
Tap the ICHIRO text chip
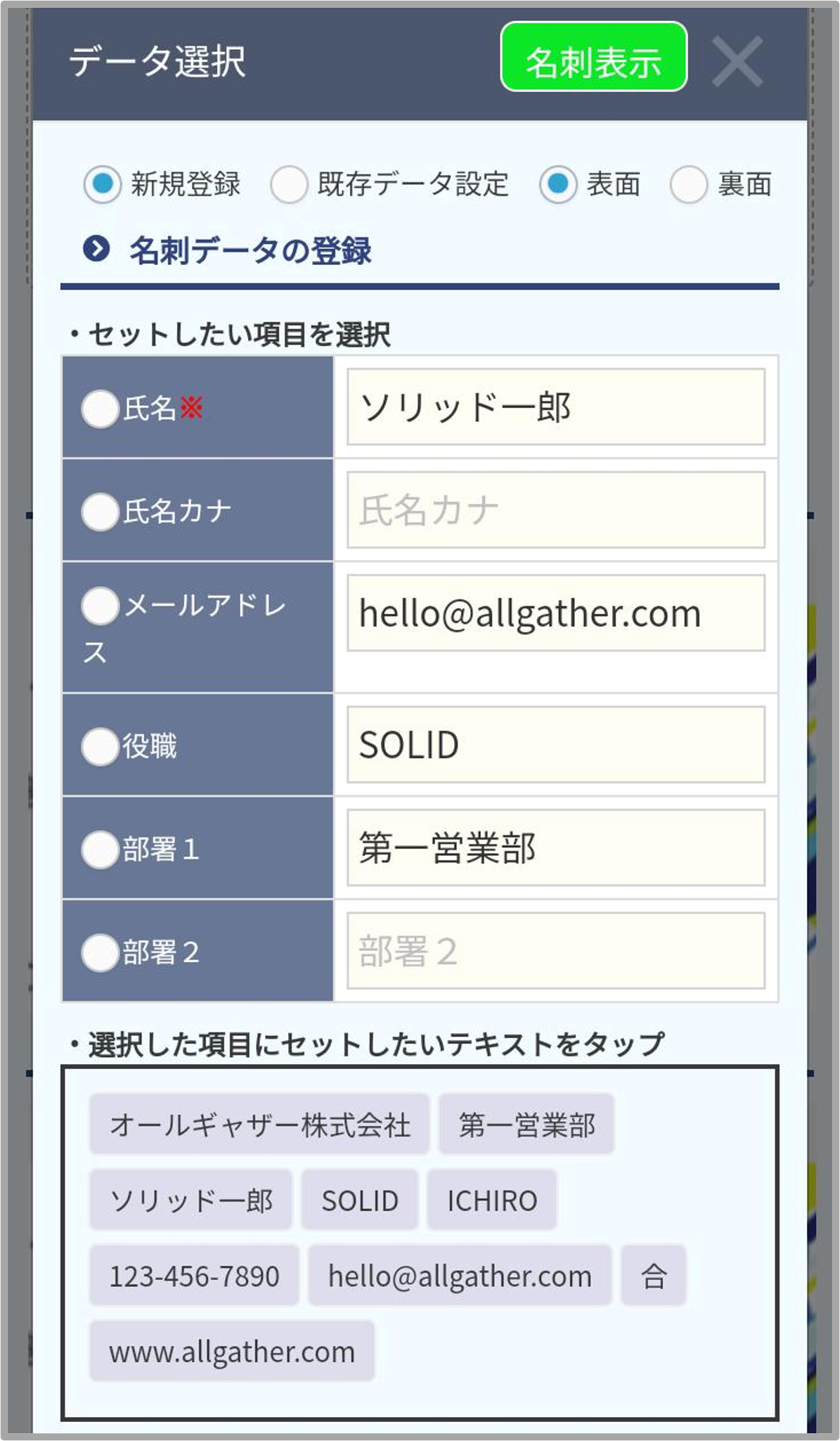click(x=492, y=1200)
